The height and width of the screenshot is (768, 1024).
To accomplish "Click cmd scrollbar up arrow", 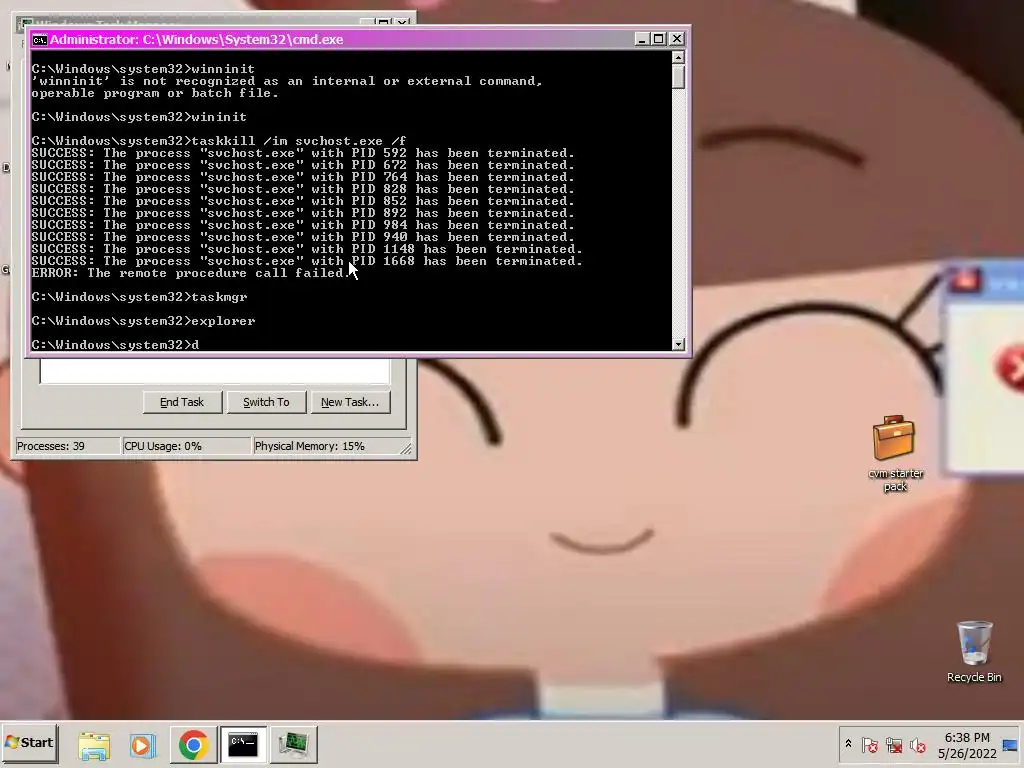I will pyautogui.click(x=679, y=57).
